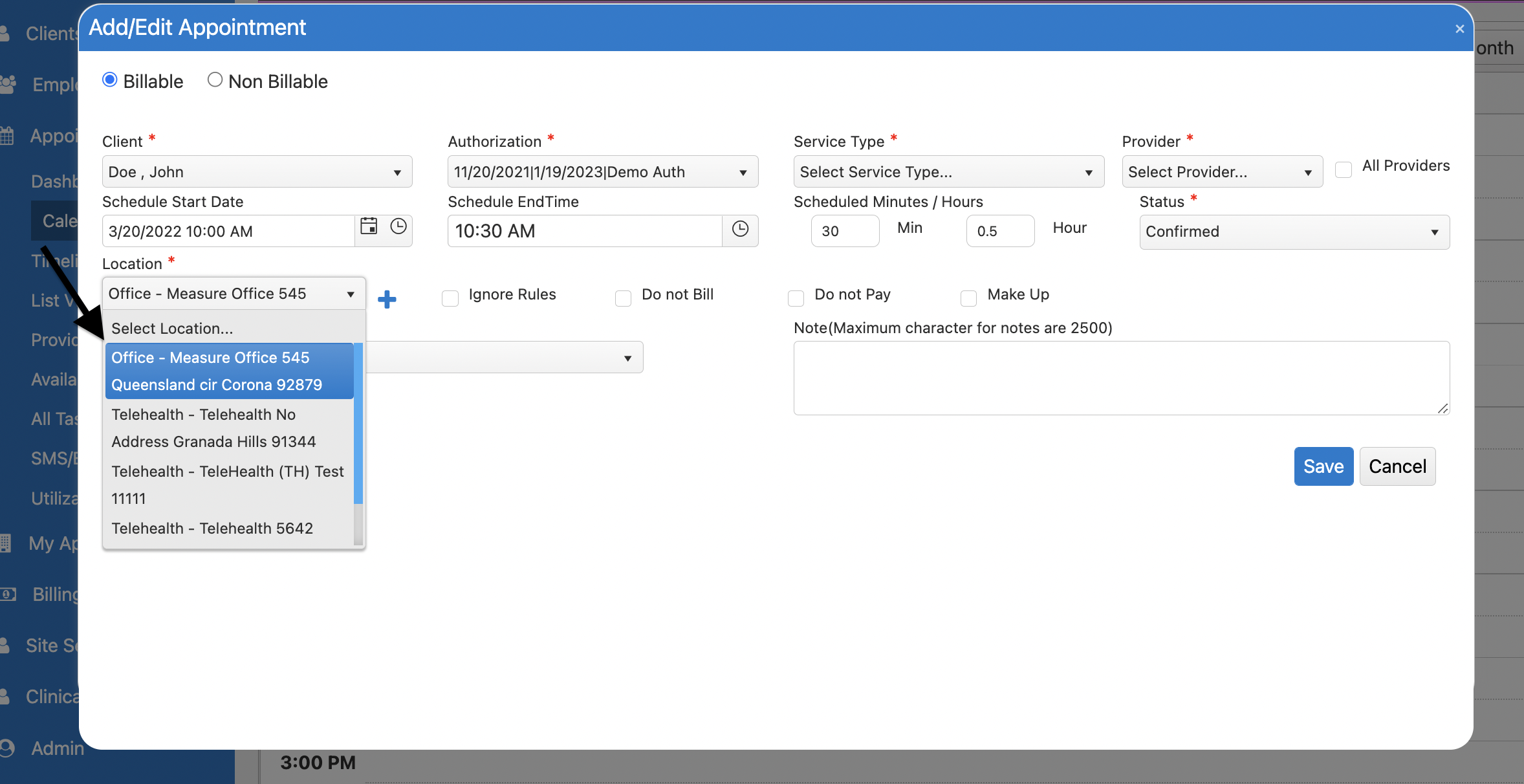Open the Status dropdown showing Confirmed
The image size is (1524, 784).
(x=1294, y=232)
